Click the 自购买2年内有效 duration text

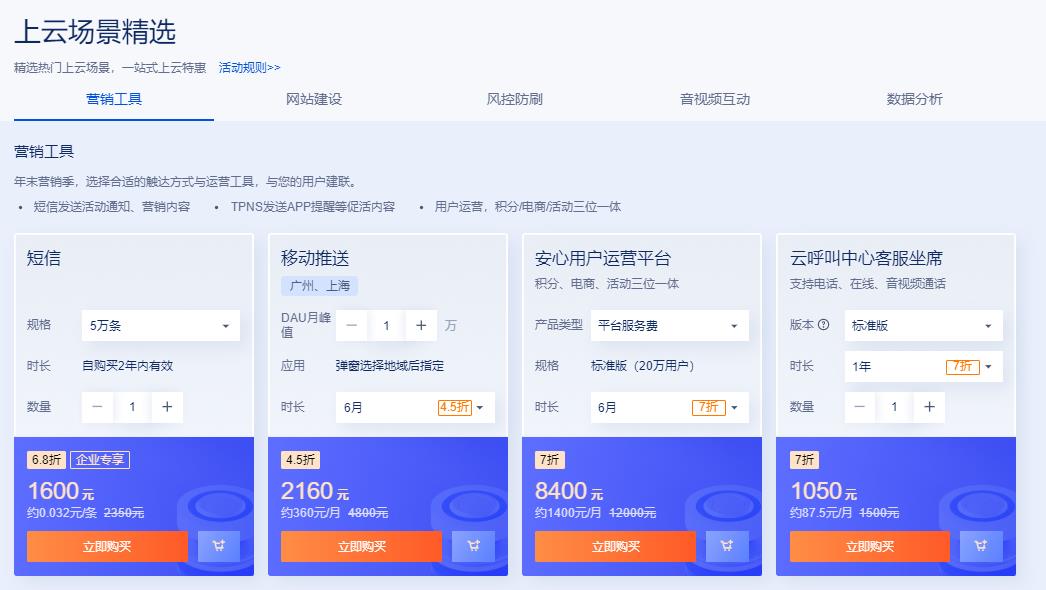click(x=127, y=366)
